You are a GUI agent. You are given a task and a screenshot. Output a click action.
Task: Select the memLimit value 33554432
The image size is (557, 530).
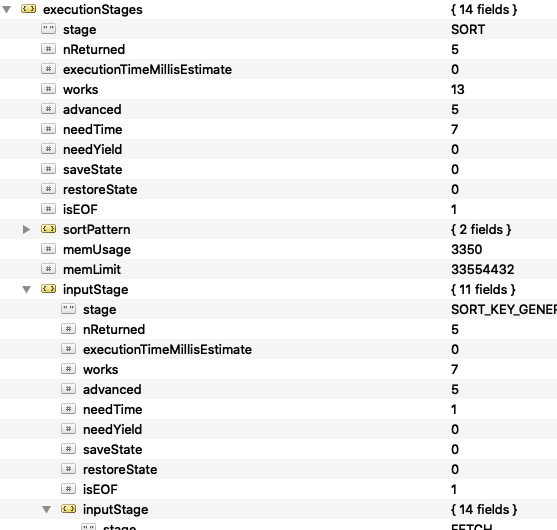pos(482,270)
